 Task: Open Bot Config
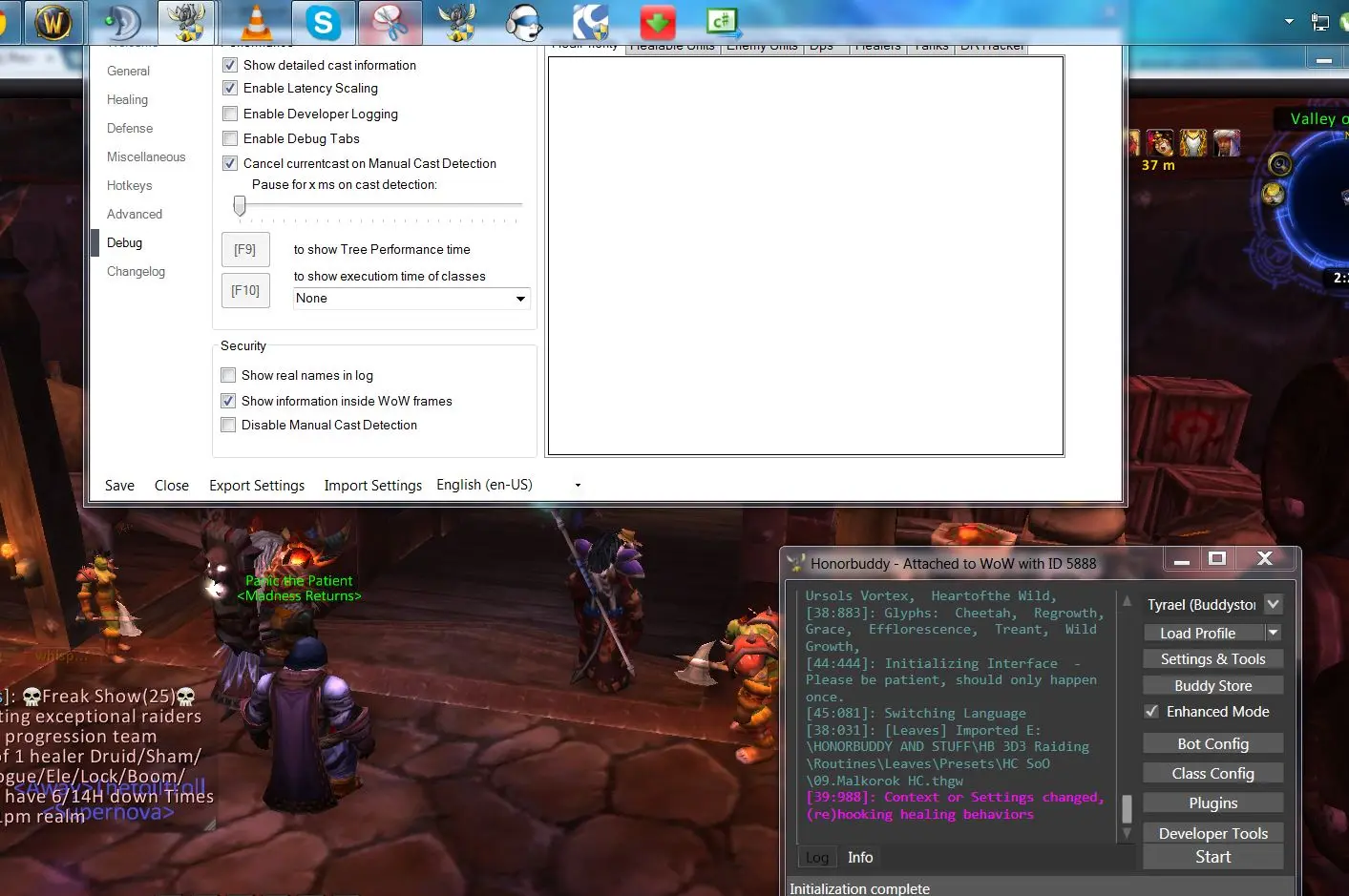[1213, 743]
